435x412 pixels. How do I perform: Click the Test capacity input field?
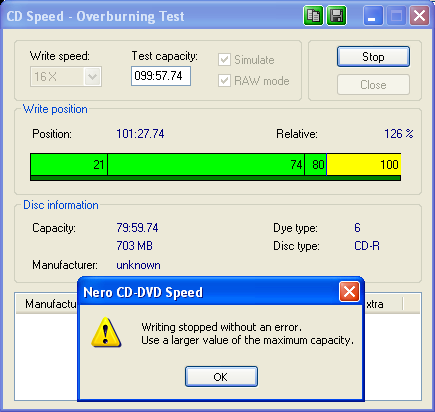pyautogui.click(x=161, y=76)
